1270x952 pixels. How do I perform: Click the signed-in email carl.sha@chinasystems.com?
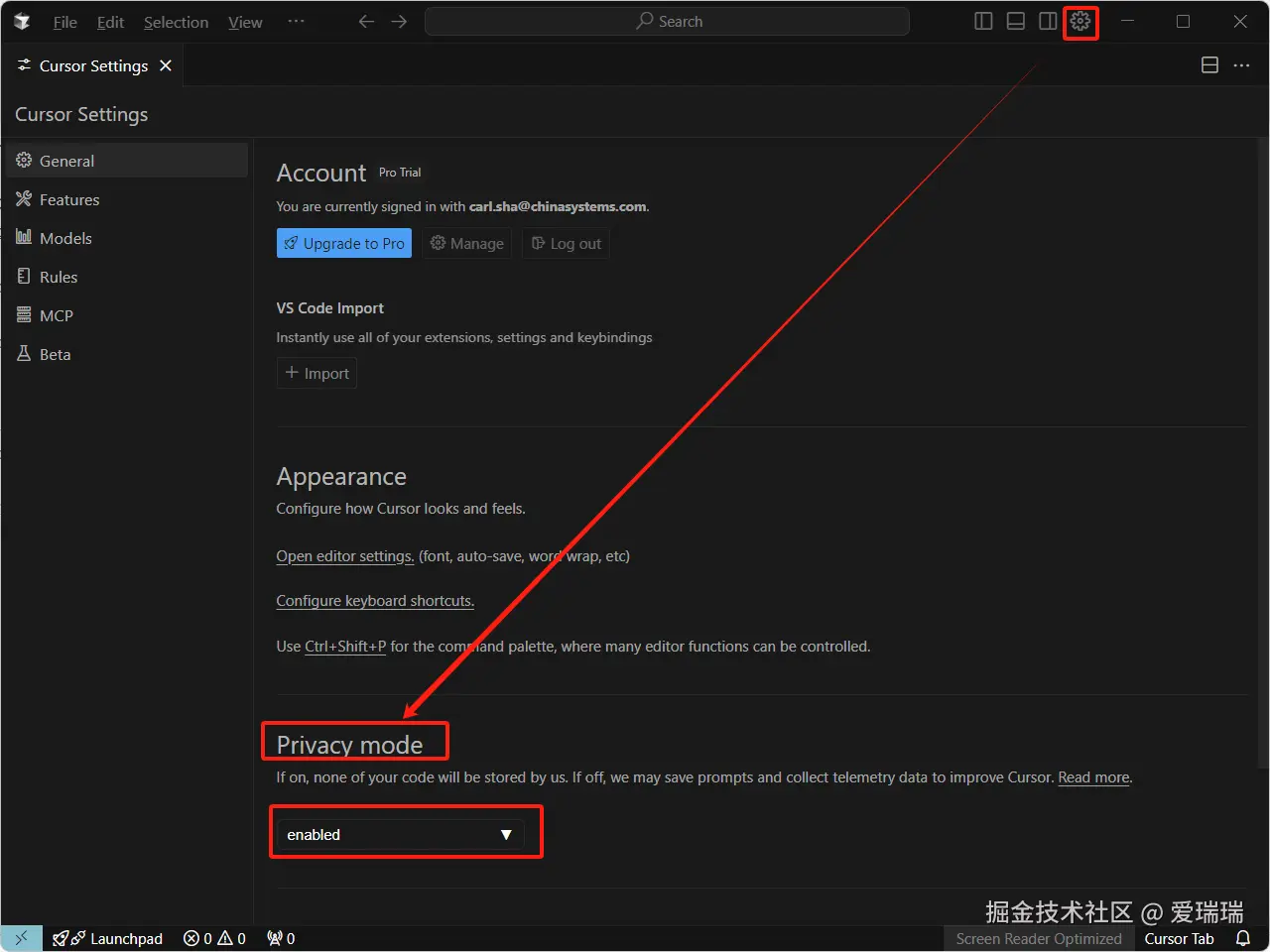coord(558,206)
